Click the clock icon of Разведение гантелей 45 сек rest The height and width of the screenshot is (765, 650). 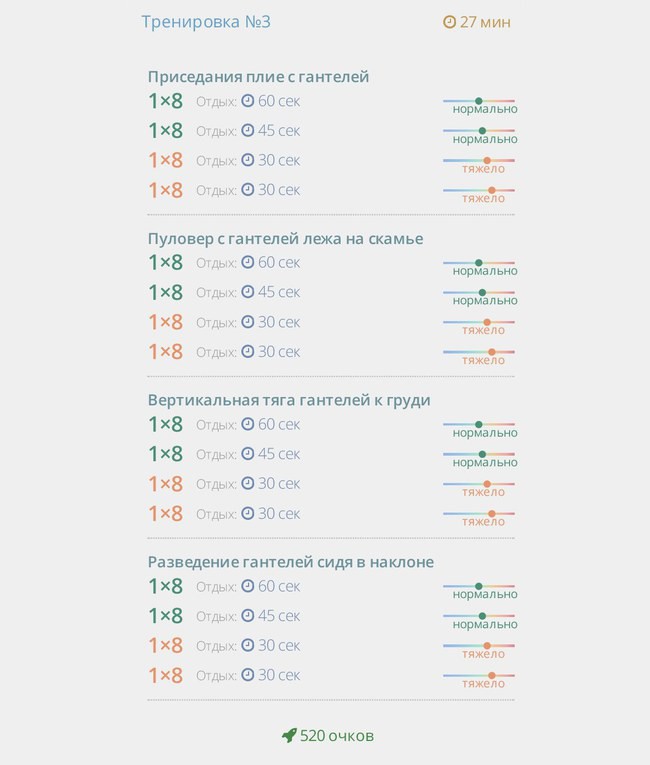pyautogui.click(x=248, y=615)
